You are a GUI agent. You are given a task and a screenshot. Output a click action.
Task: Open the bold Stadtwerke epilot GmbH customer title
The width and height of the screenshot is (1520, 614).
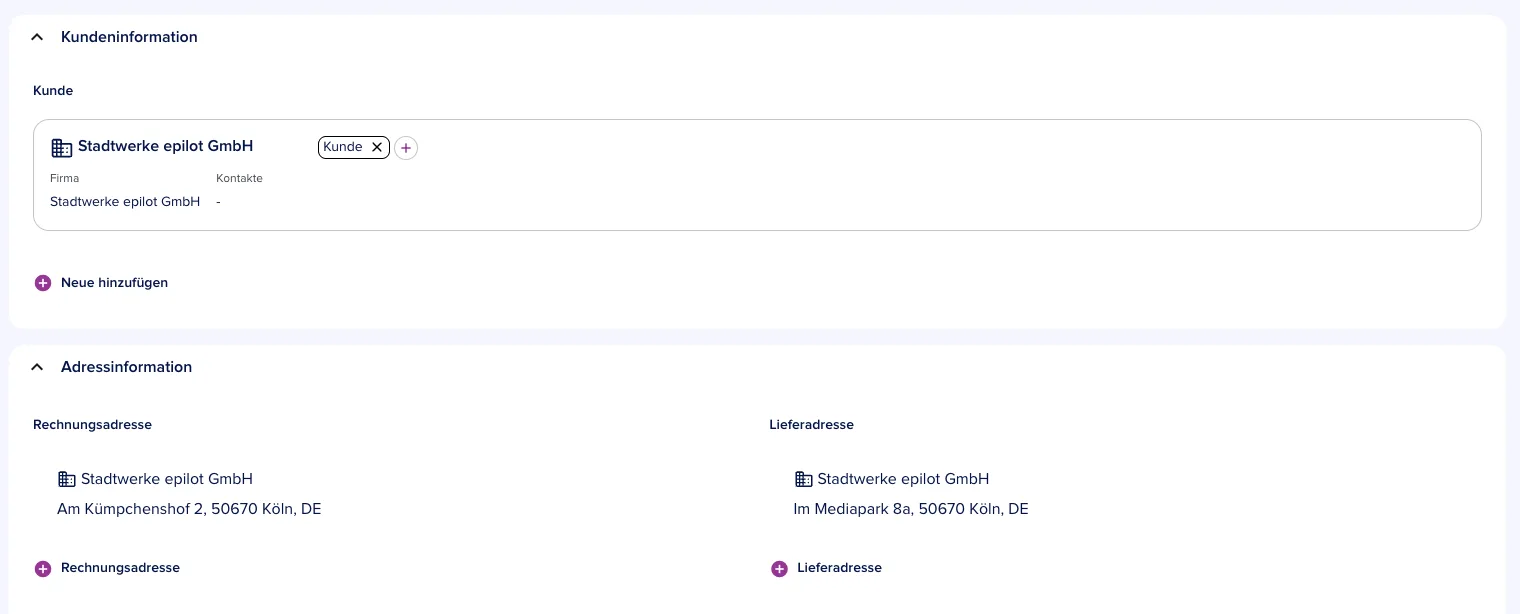point(165,146)
